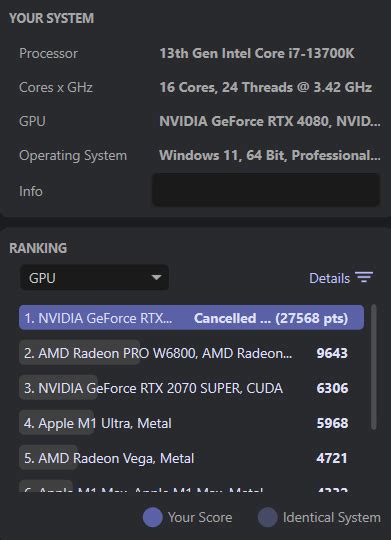Click the 9643 score value

tap(332, 353)
